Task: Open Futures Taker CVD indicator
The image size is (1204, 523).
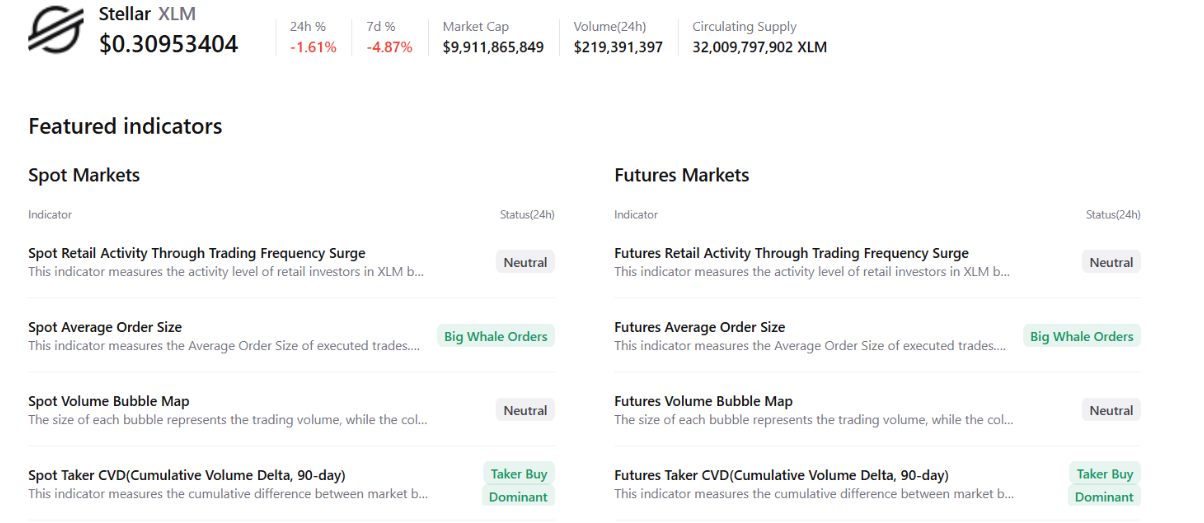Action: coord(781,476)
